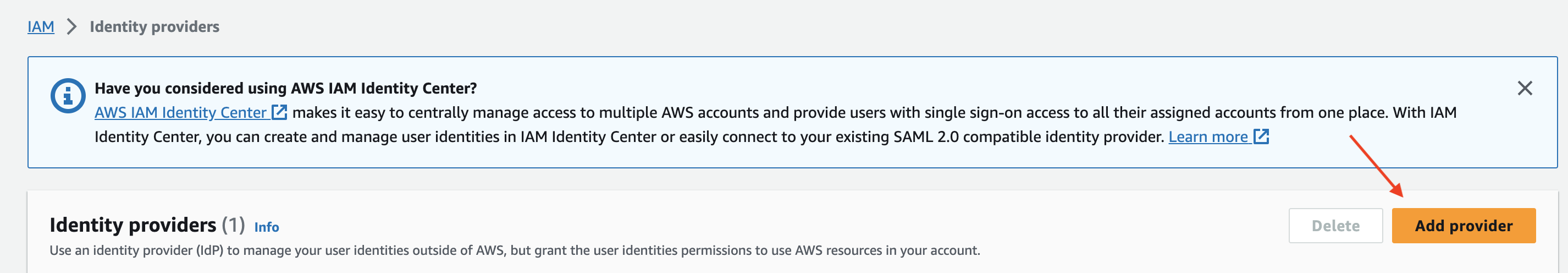Viewport: 1568px width, 273px height.
Task: Click the blue info circle icon in banner
Action: 68,96
